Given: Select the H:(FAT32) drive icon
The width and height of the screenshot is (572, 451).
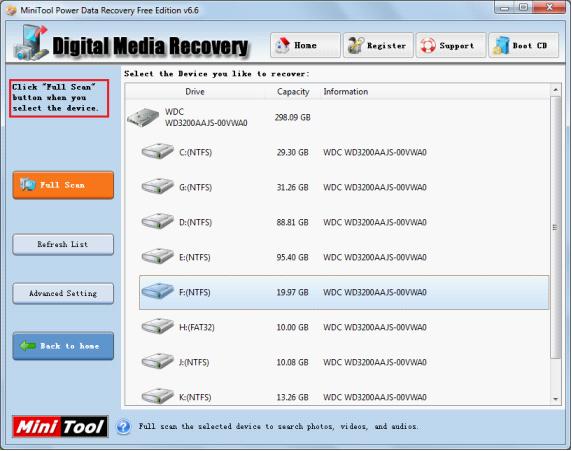Looking at the screenshot, I should 158,326.
